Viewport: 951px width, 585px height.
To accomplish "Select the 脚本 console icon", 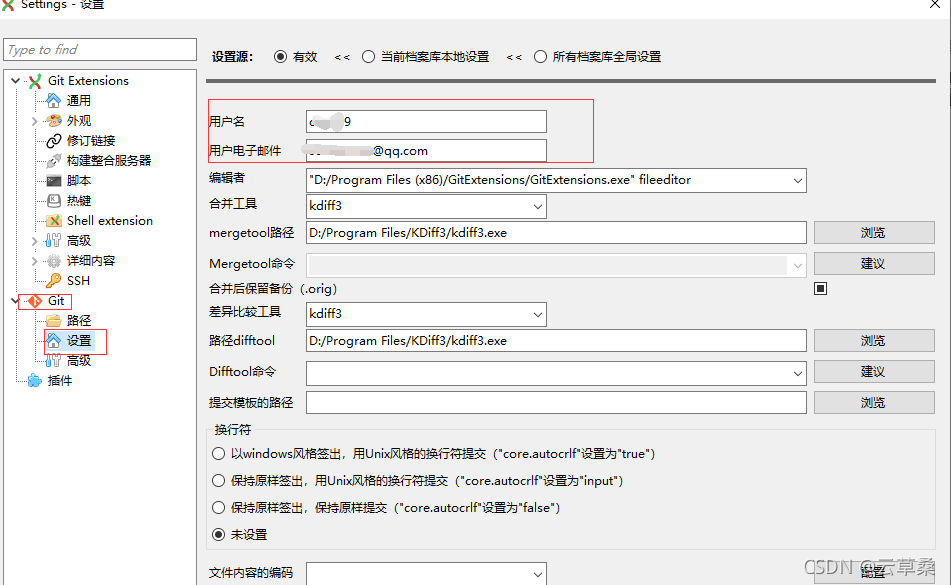I will (x=54, y=181).
